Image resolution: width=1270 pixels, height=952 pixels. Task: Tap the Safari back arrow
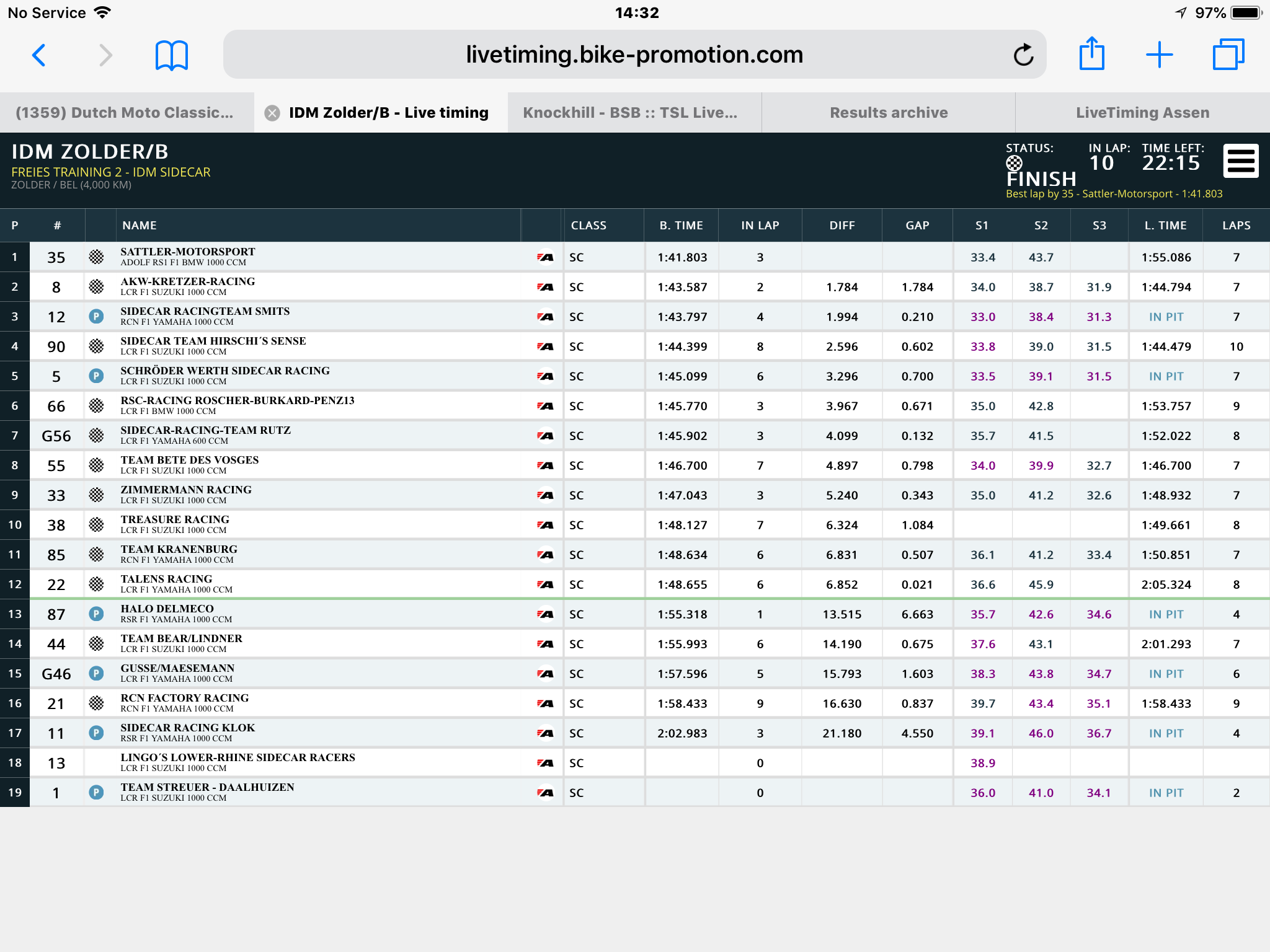[x=38, y=55]
